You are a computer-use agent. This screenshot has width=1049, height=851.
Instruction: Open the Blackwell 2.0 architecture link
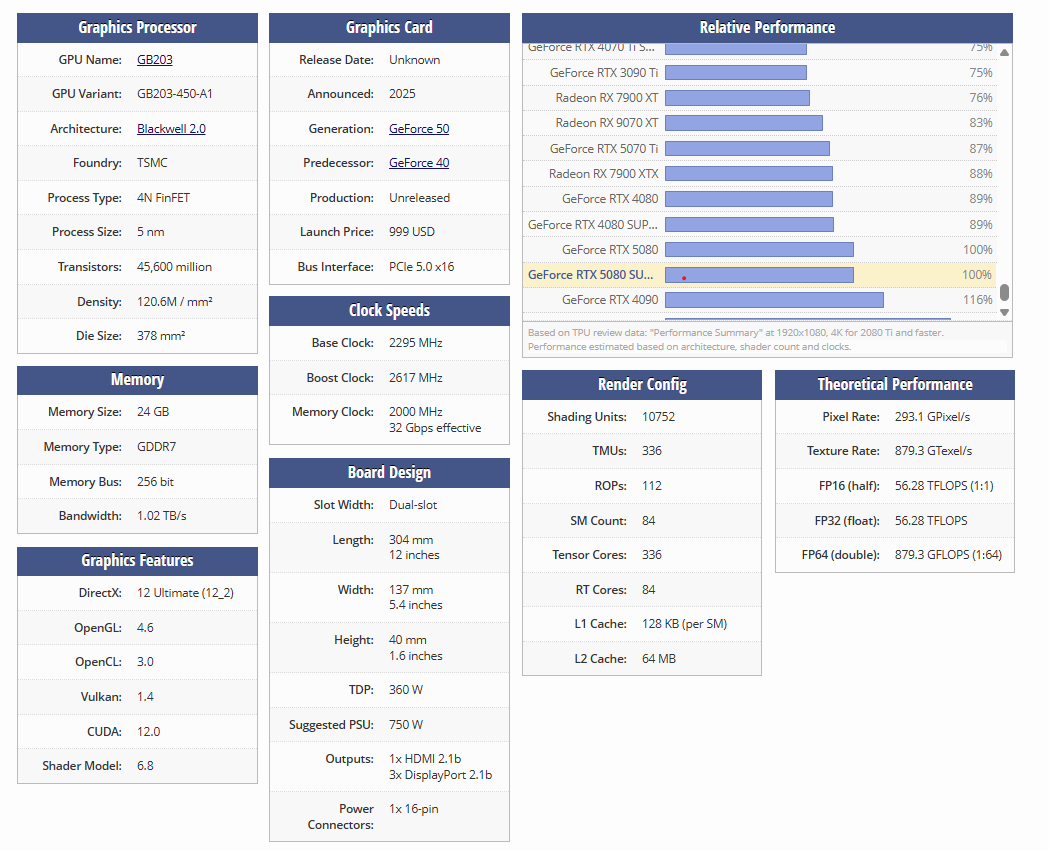(x=171, y=128)
